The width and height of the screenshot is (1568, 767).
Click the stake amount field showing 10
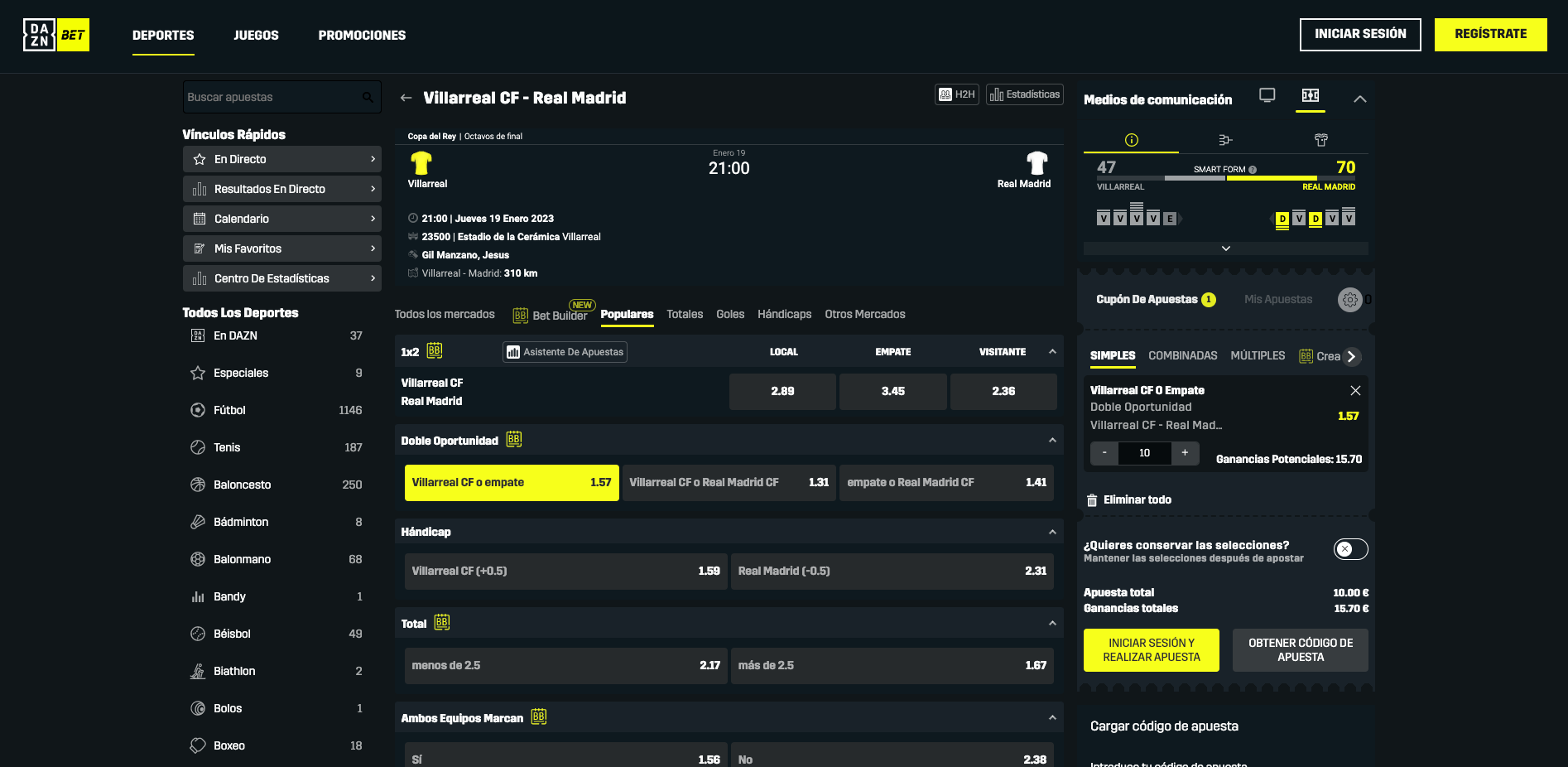(x=1145, y=453)
